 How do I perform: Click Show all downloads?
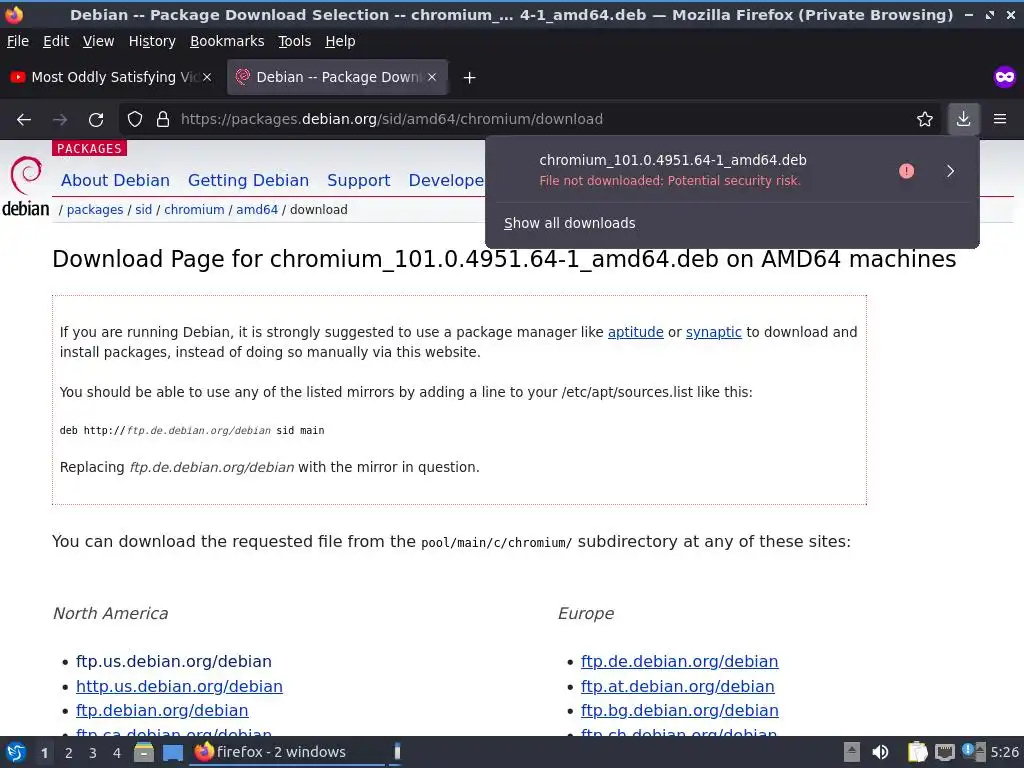pos(569,223)
